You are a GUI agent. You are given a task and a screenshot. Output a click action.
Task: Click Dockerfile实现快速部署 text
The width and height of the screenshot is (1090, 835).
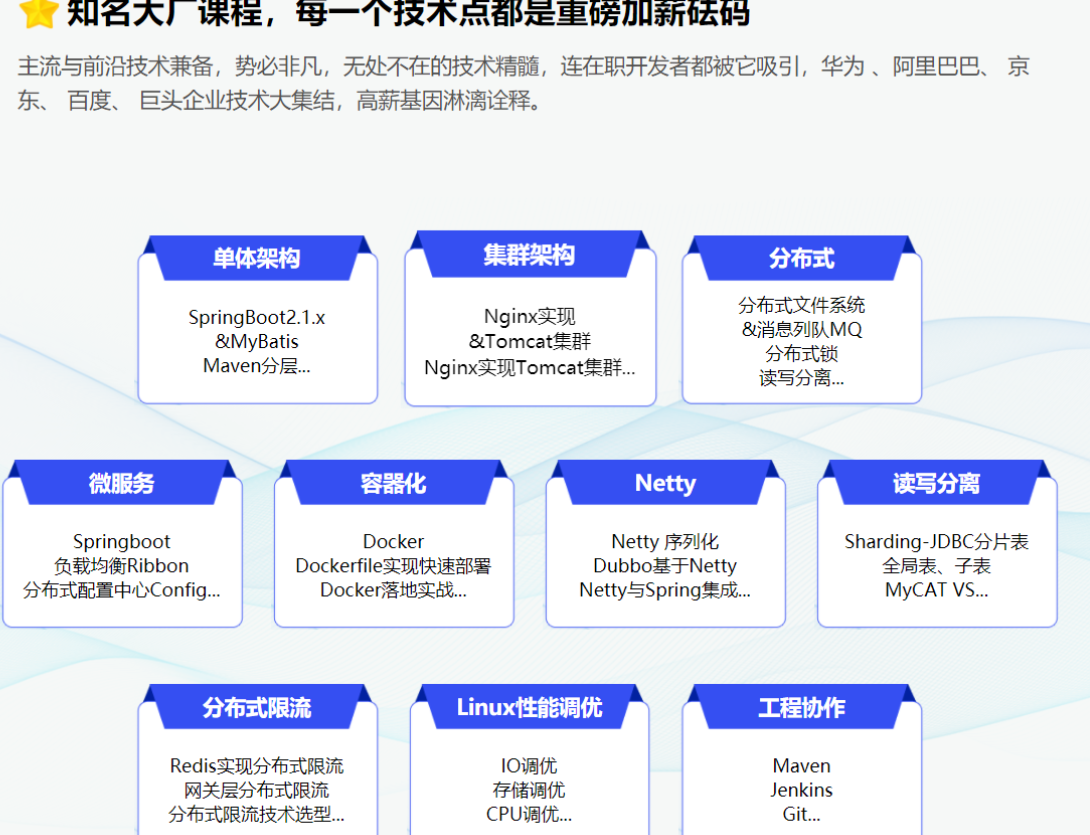393,566
